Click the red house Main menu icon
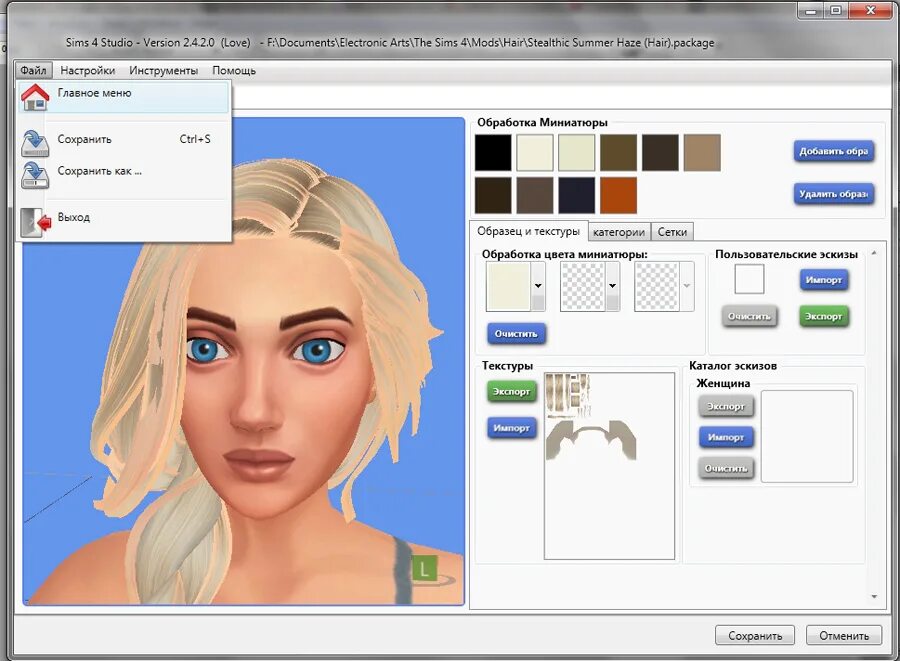Screen dimensions: 900x661 coord(35,96)
